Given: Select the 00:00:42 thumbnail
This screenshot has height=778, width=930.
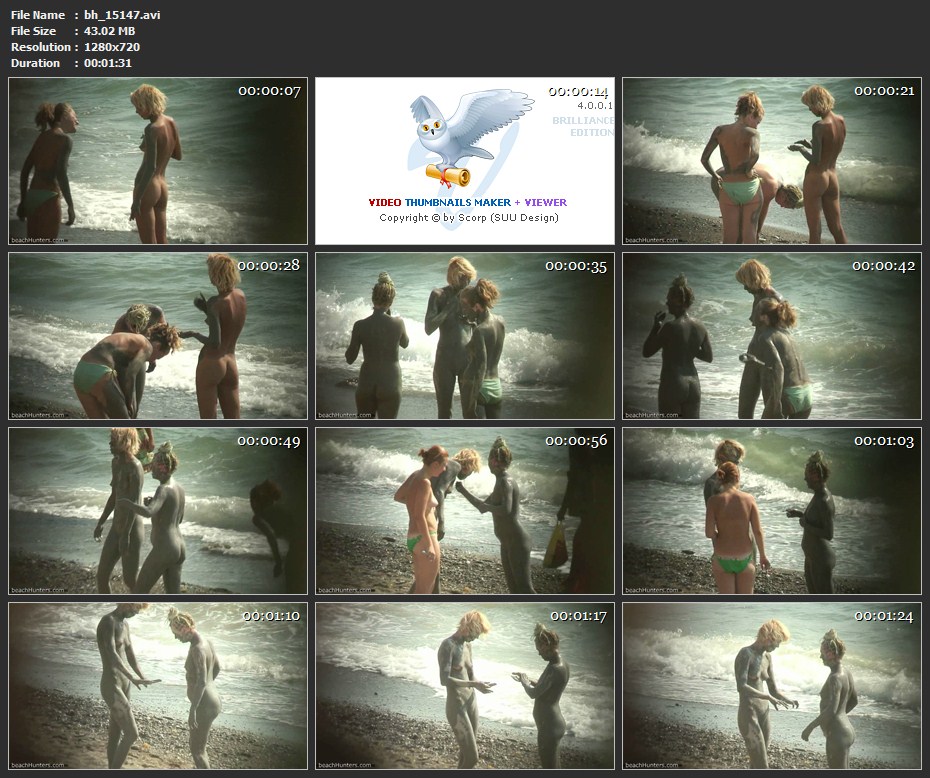Looking at the screenshot, I should (x=772, y=335).
